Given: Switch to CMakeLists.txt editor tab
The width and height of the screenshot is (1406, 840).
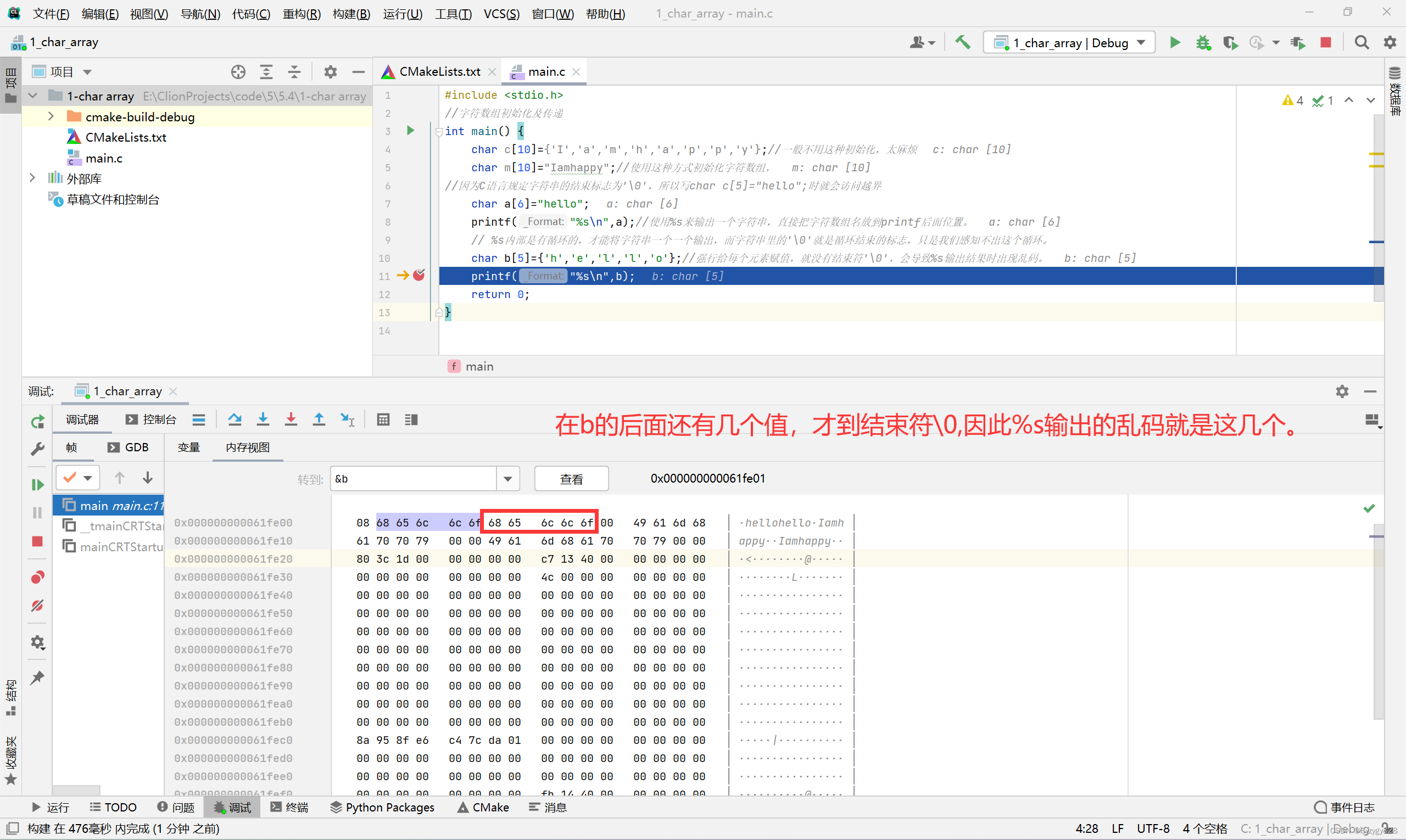Looking at the screenshot, I should click(x=439, y=71).
